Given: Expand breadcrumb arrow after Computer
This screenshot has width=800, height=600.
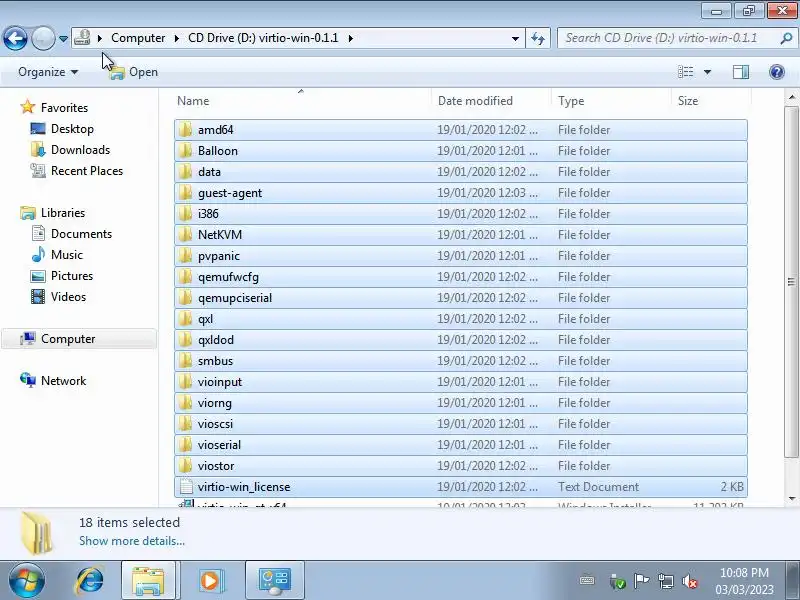Looking at the screenshot, I should point(177,38).
